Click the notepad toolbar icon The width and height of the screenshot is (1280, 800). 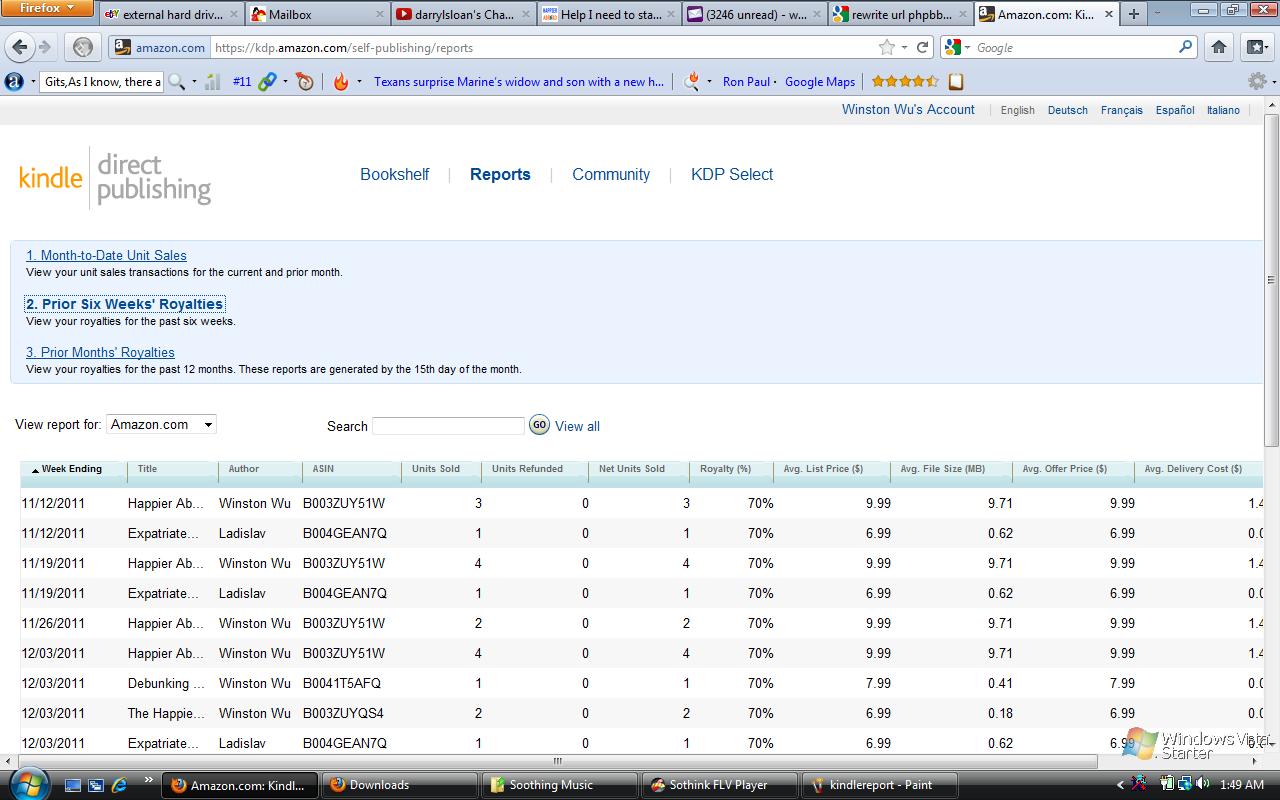tap(956, 82)
